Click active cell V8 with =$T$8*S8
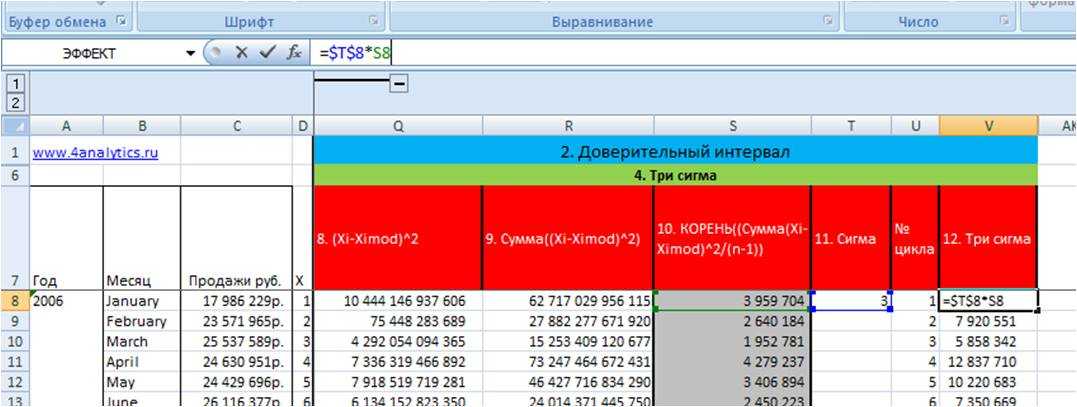 tap(988, 301)
